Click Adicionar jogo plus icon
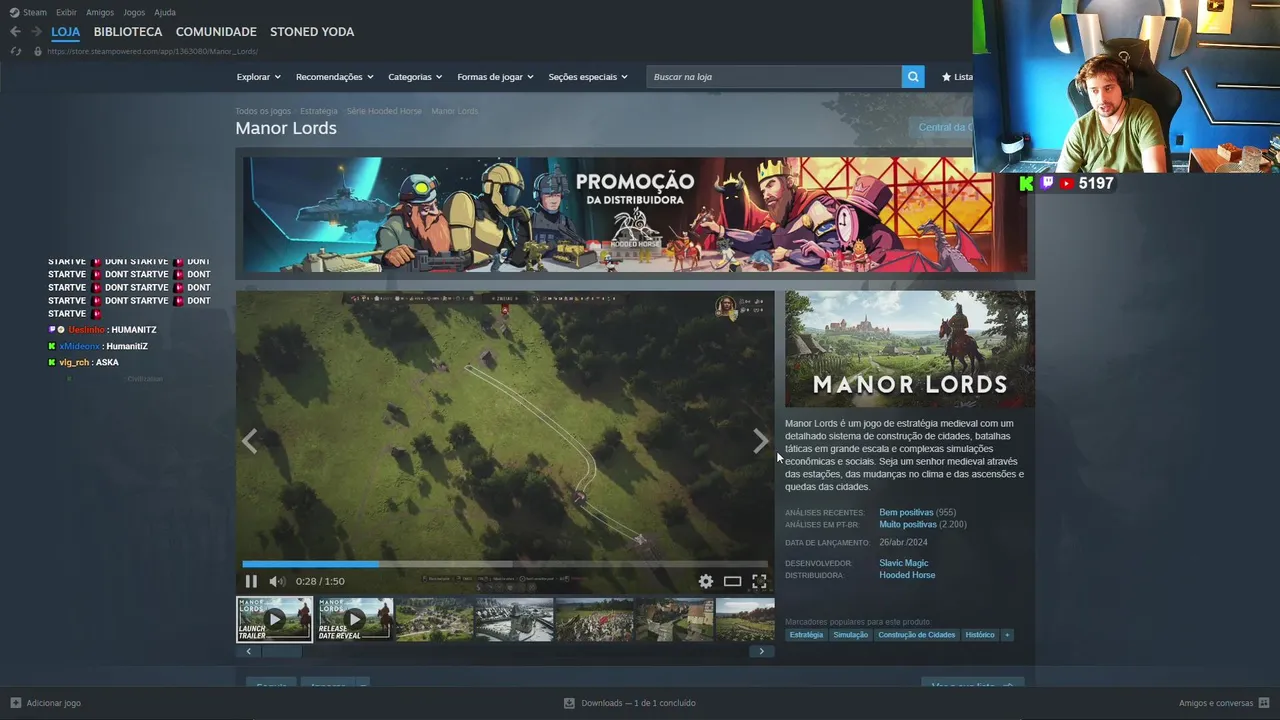Image resolution: width=1280 pixels, height=720 pixels. pos(15,703)
